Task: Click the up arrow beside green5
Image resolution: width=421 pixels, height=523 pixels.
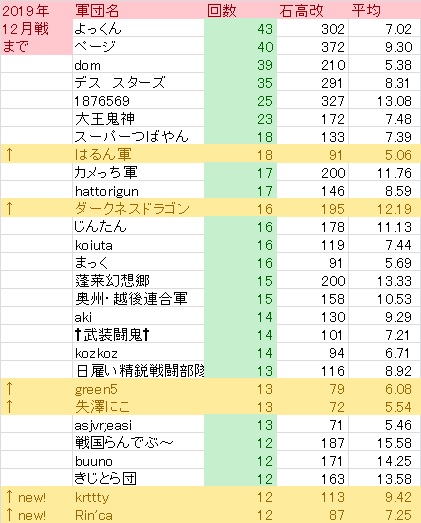Action: (9, 389)
